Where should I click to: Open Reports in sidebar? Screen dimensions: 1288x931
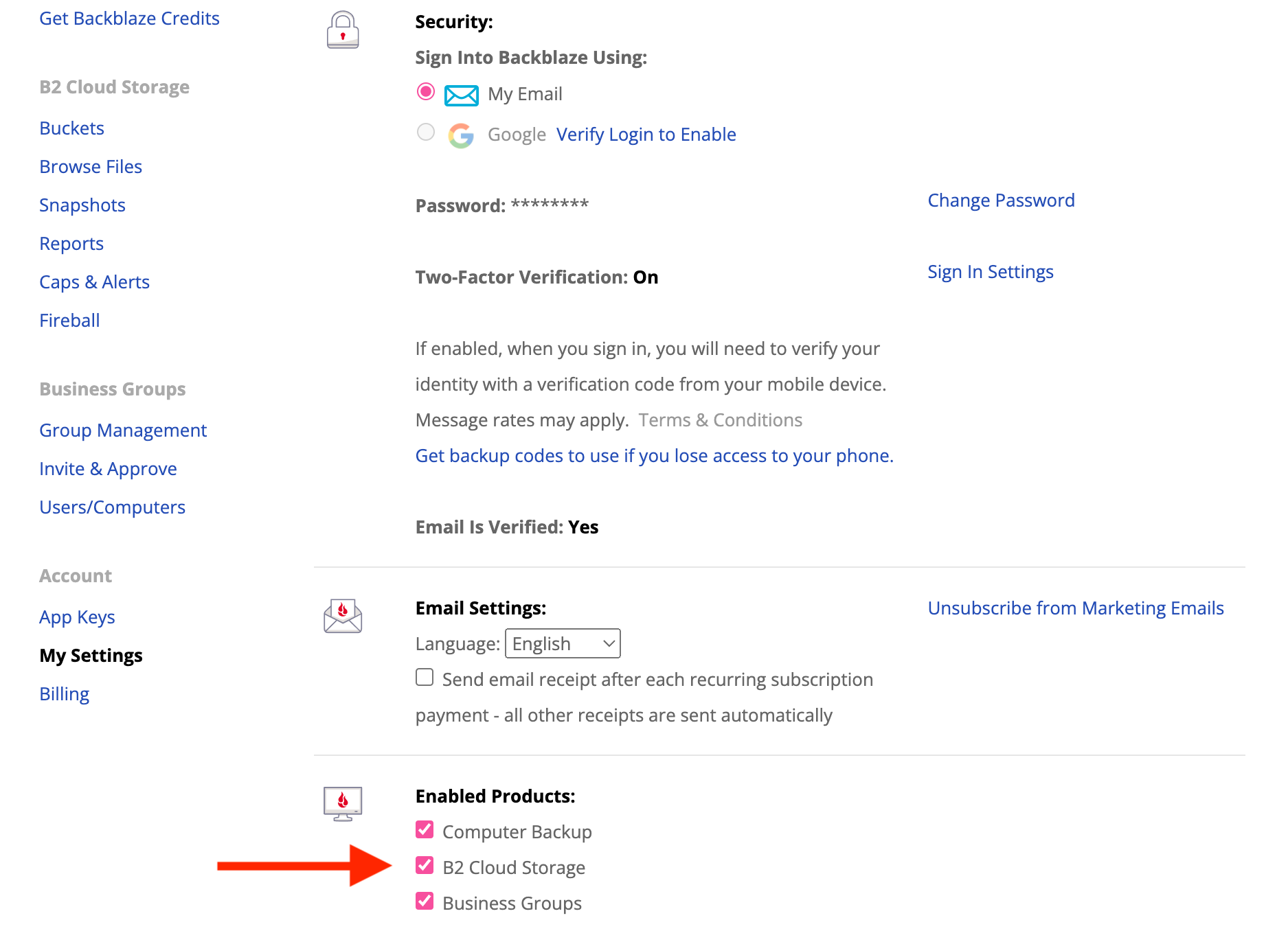point(71,244)
